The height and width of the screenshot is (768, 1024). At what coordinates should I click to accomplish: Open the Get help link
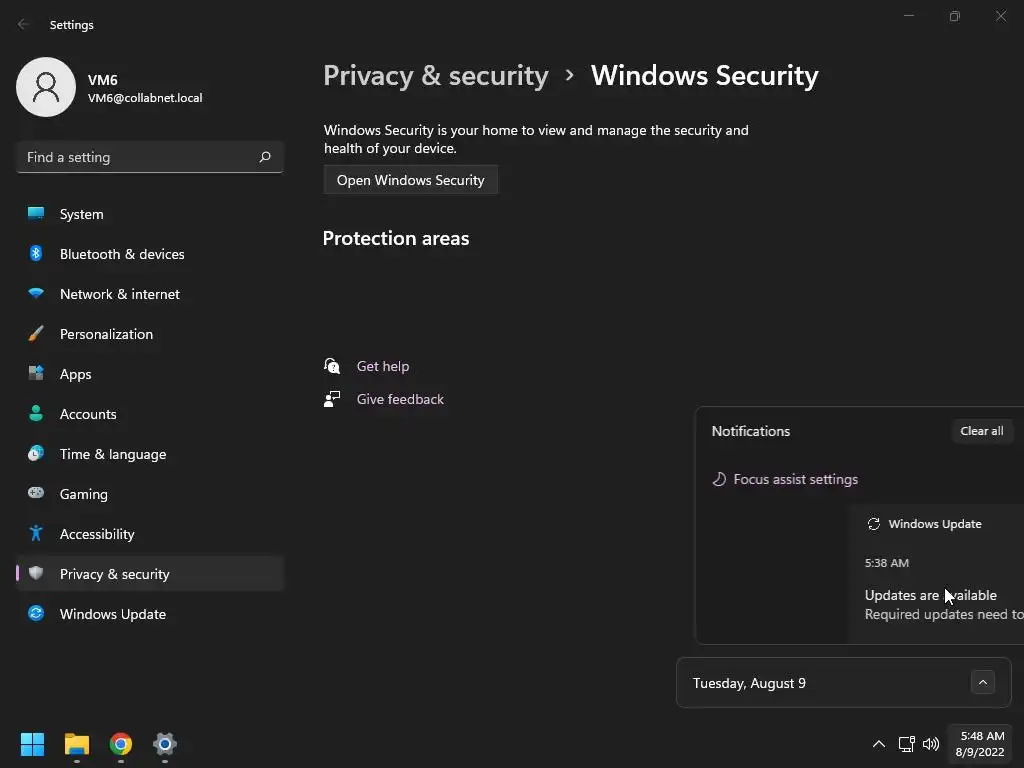(383, 366)
